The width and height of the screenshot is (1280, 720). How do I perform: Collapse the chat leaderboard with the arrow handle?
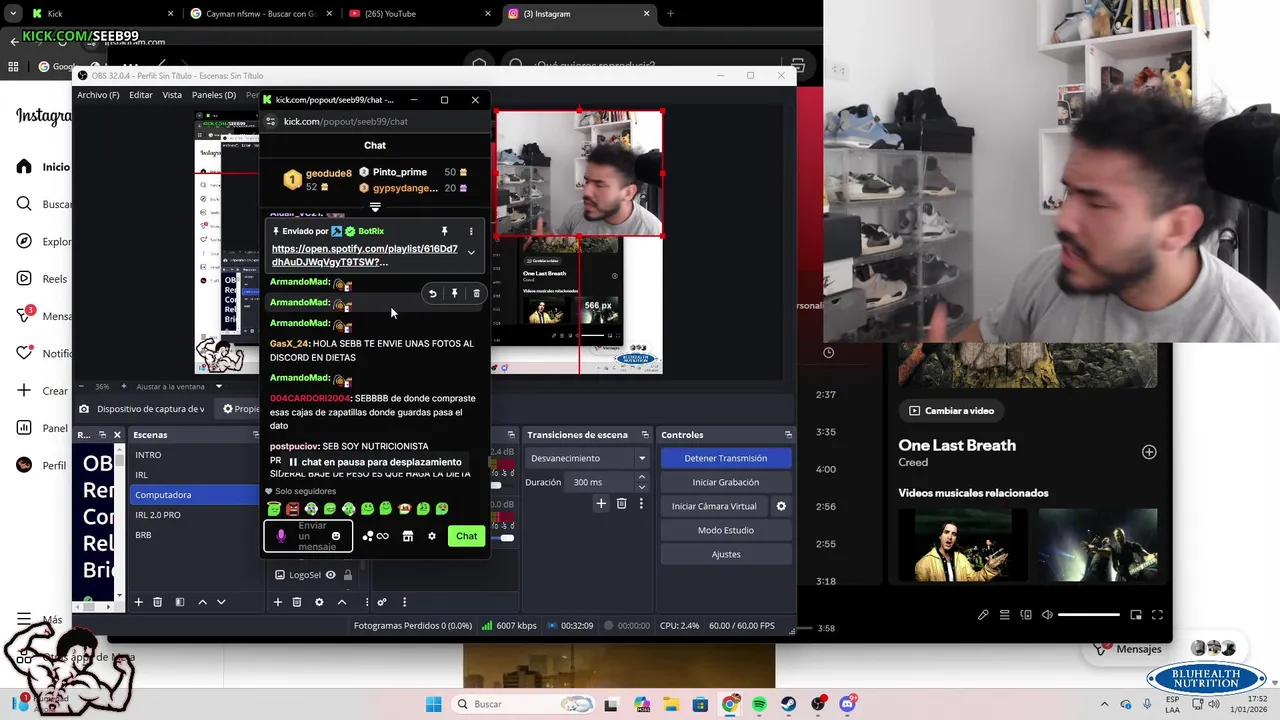click(x=375, y=207)
